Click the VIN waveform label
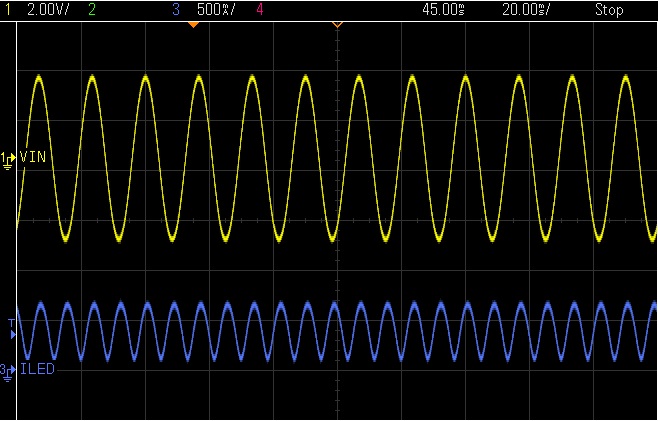The image size is (658, 421). pyautogui.click(x=33, y=157)
